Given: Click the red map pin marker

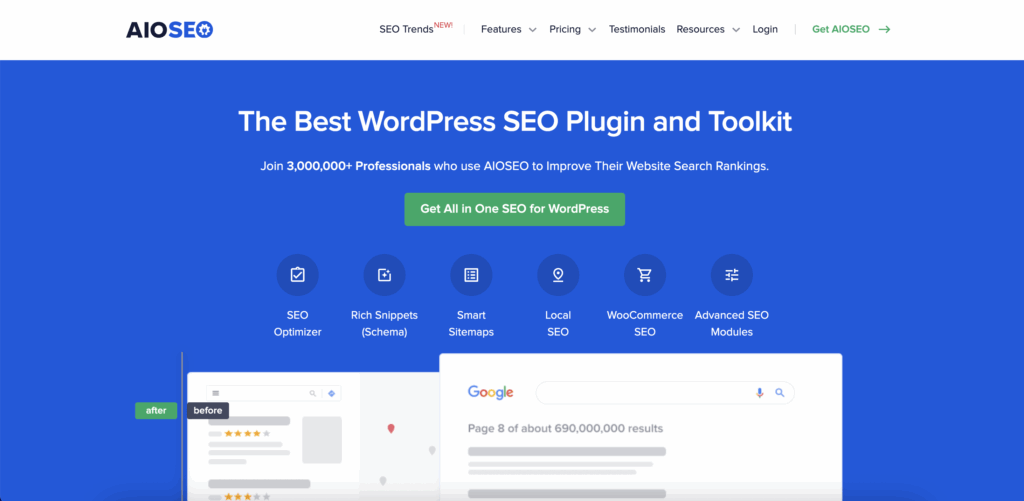Looking at the screenshot, I should pyautogui.click(x=391, y=428).
